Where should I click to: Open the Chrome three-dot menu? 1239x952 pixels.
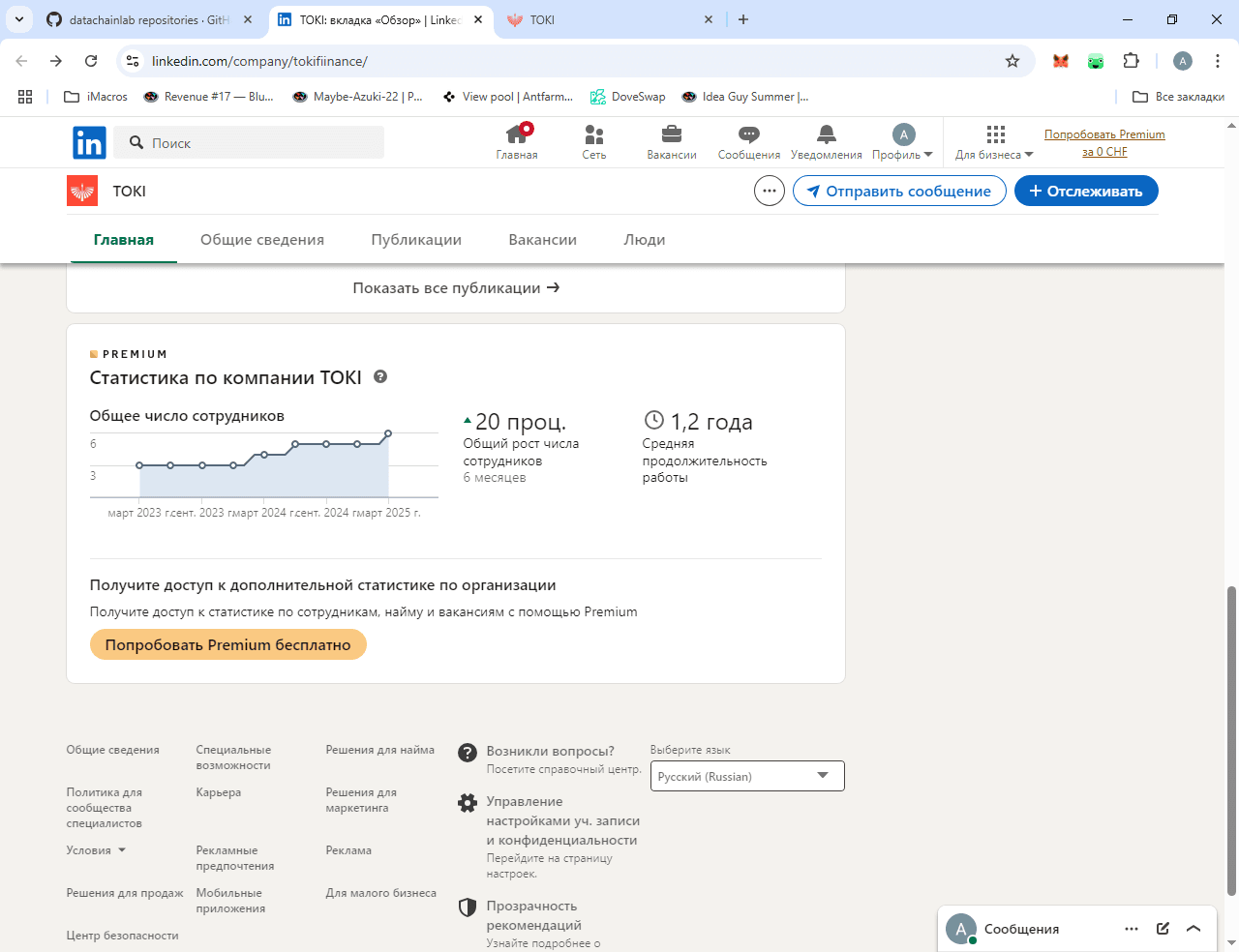tap(1218, 61)
